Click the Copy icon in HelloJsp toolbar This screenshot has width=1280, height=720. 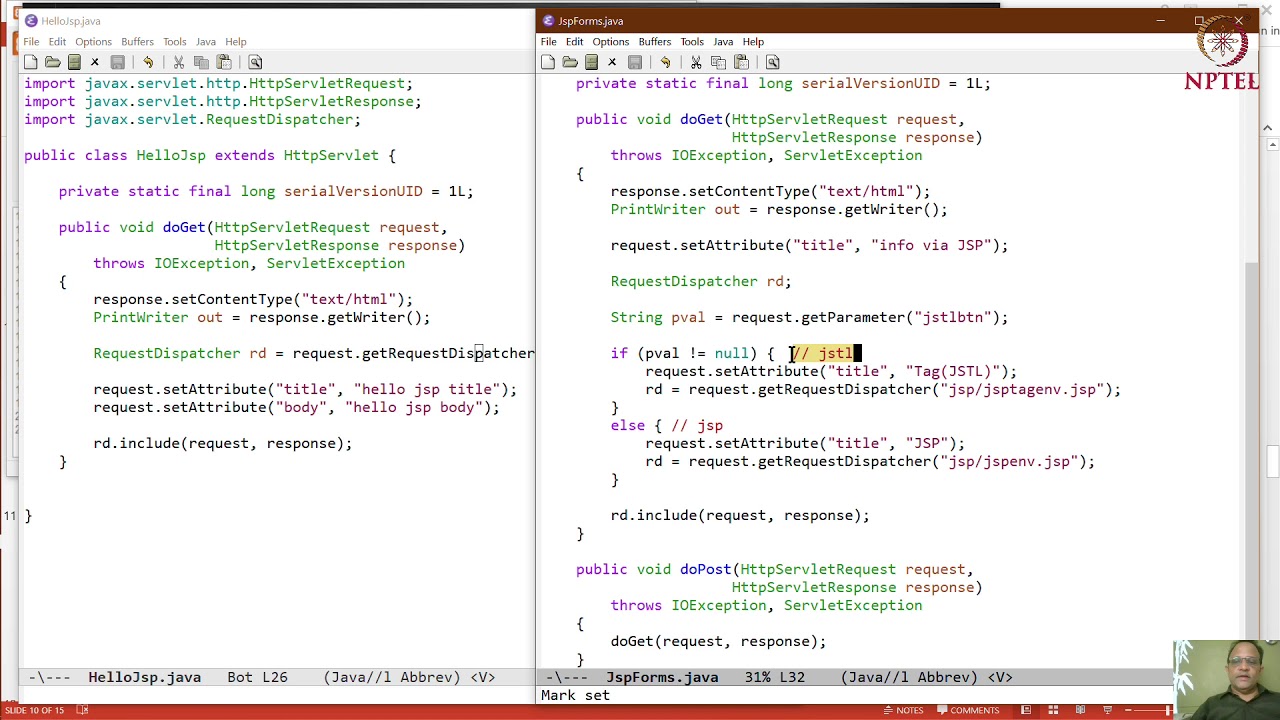click(x=201, y=63)
